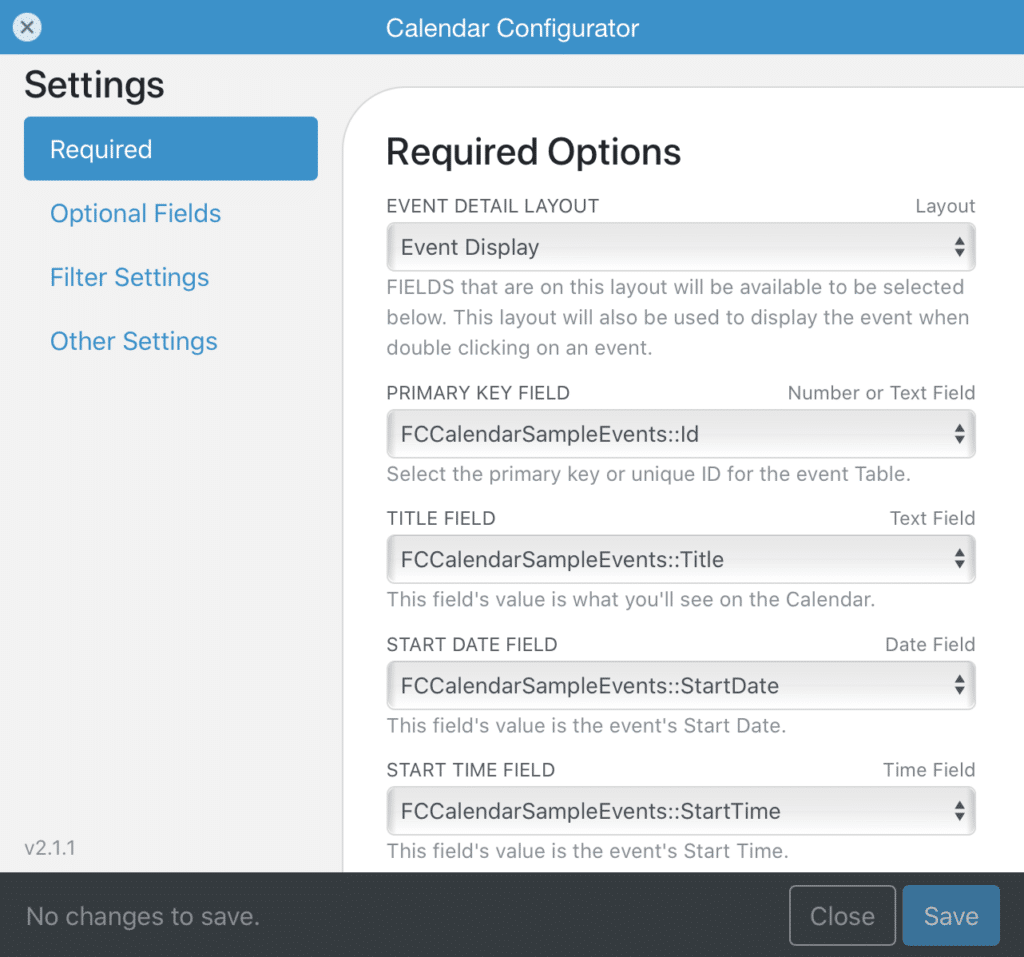1024x957 pixels.
Task: Click the START DATE FIELD label
Action: point(472,644)
